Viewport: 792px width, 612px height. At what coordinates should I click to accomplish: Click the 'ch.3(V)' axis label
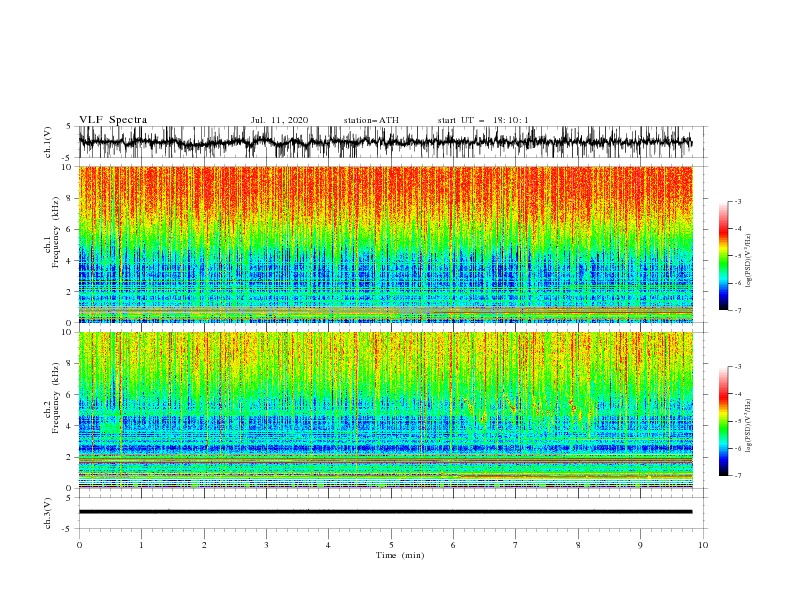48,513
